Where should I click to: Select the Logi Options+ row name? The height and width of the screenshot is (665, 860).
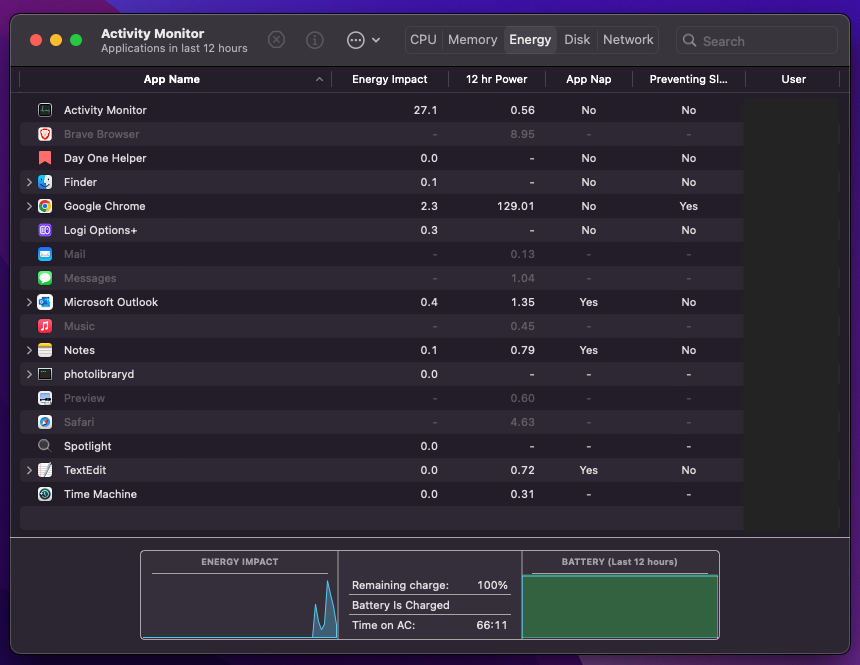[100, 230]
